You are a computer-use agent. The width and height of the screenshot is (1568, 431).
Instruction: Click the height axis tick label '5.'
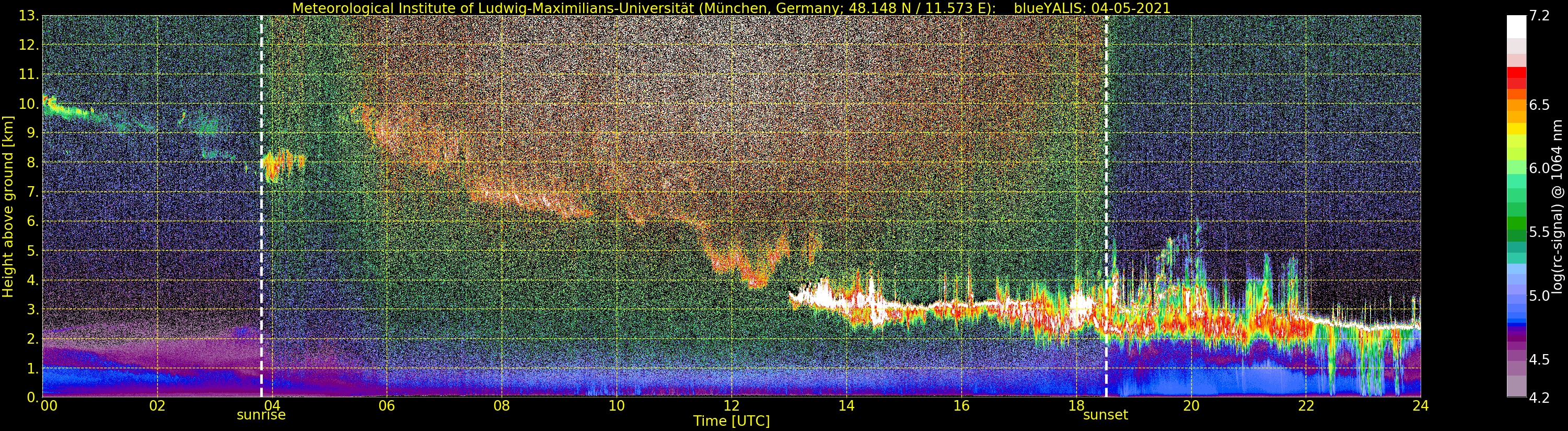(33, 251)
